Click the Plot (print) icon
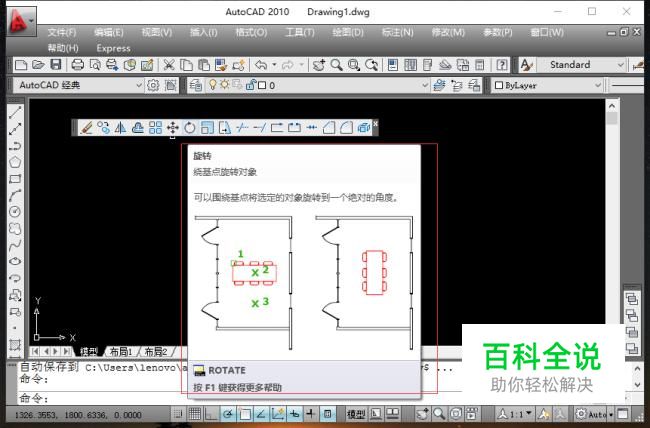 78,65
